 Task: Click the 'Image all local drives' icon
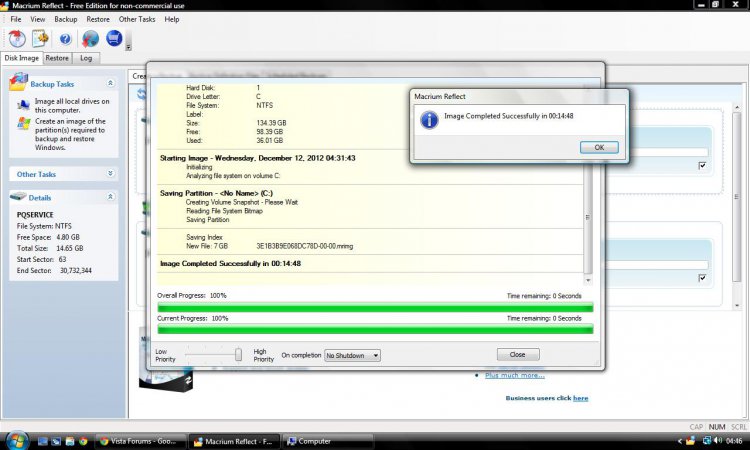(23, 105)
